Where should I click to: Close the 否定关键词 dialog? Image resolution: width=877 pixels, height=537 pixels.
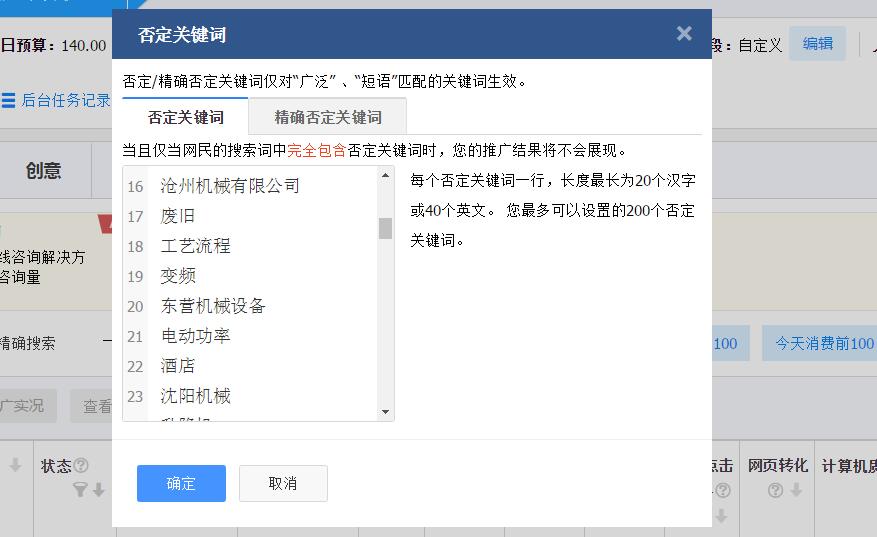click(684, 34)
